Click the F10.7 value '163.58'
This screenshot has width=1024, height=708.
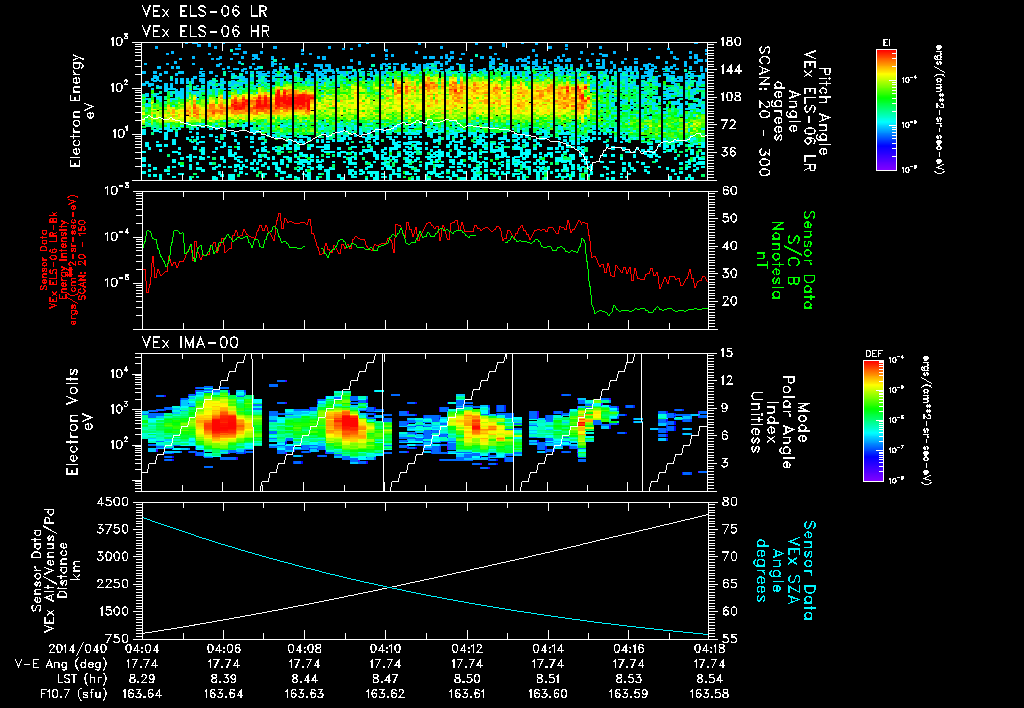click(709, 694)
